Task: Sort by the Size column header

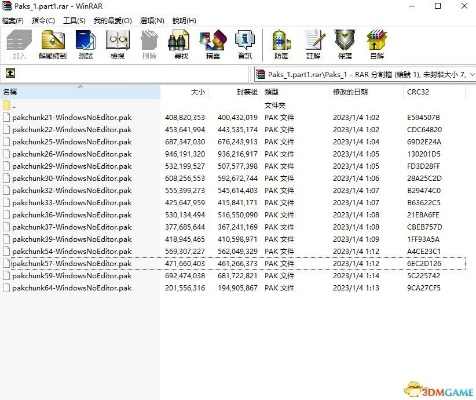Action: [184, 92]
